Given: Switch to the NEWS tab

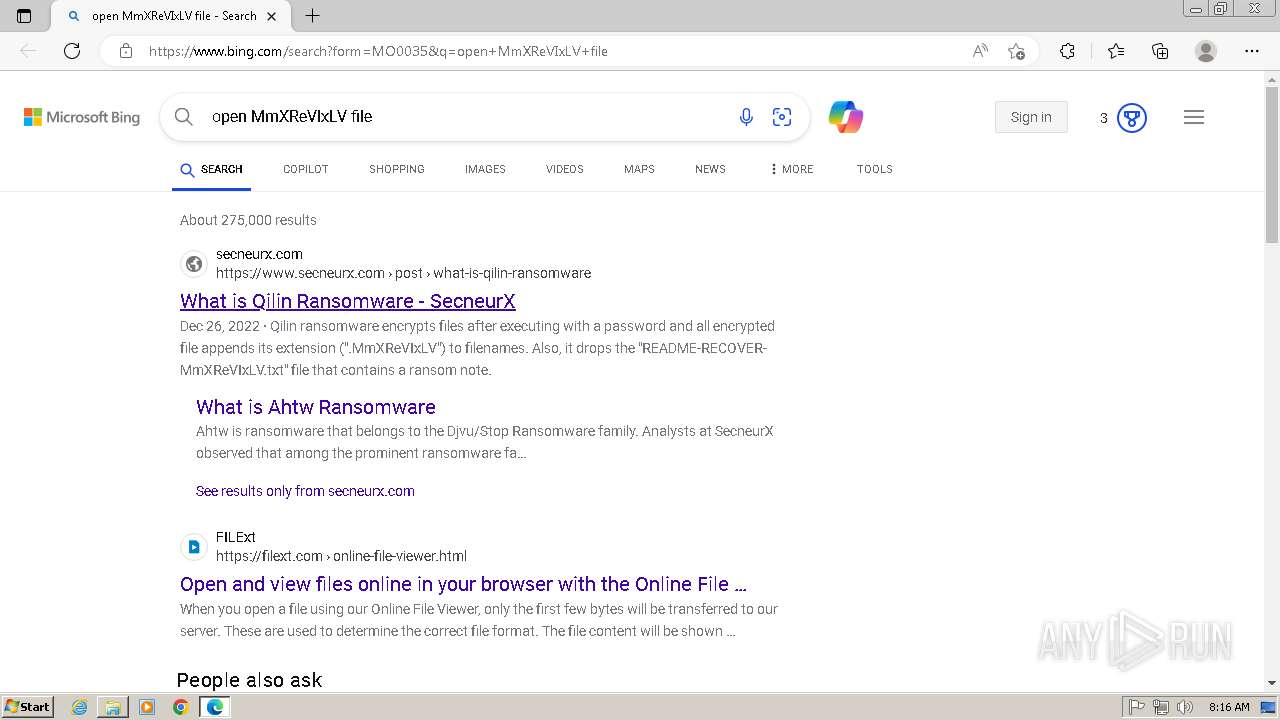Looking at the screenshot, I should 710,169.
